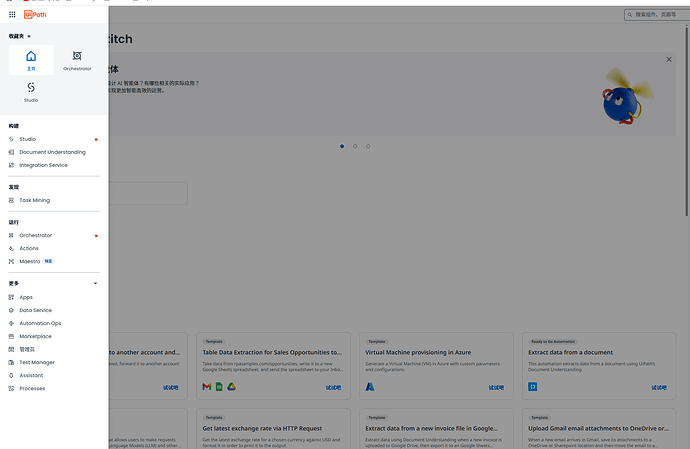690x449 pixels.
Task: Collapse the 更多 section arrow
Action: tap(95, 283)
